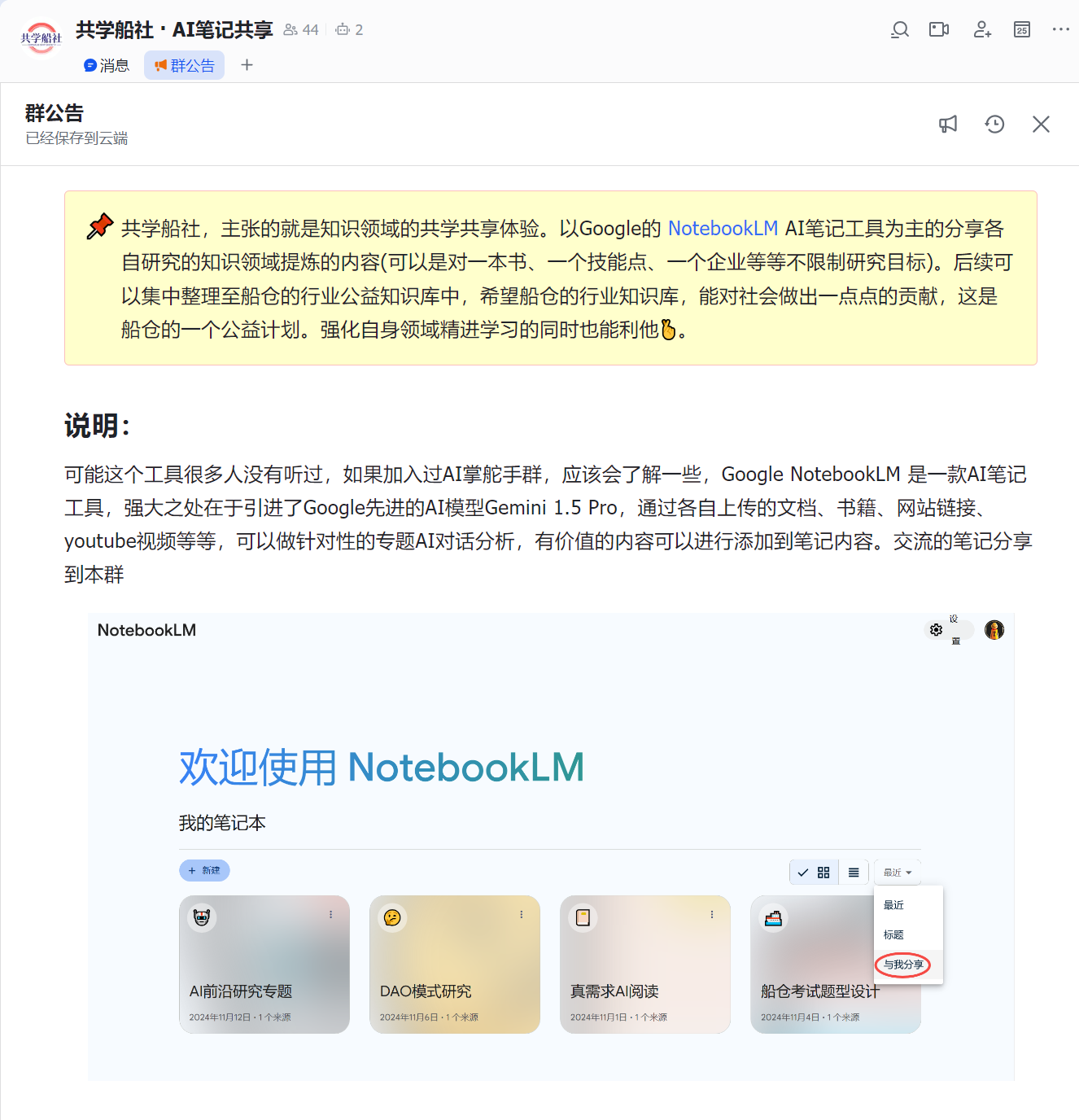The height and width of the screenshot is (1120, 1079).
Task: Open the NotebookLM hyperlink in announcement
Action: [723, 229]
